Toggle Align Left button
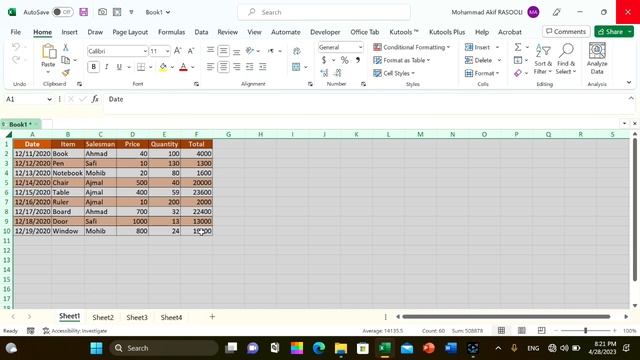Viewport: 640px width, 360px height. tap(210, 67)
